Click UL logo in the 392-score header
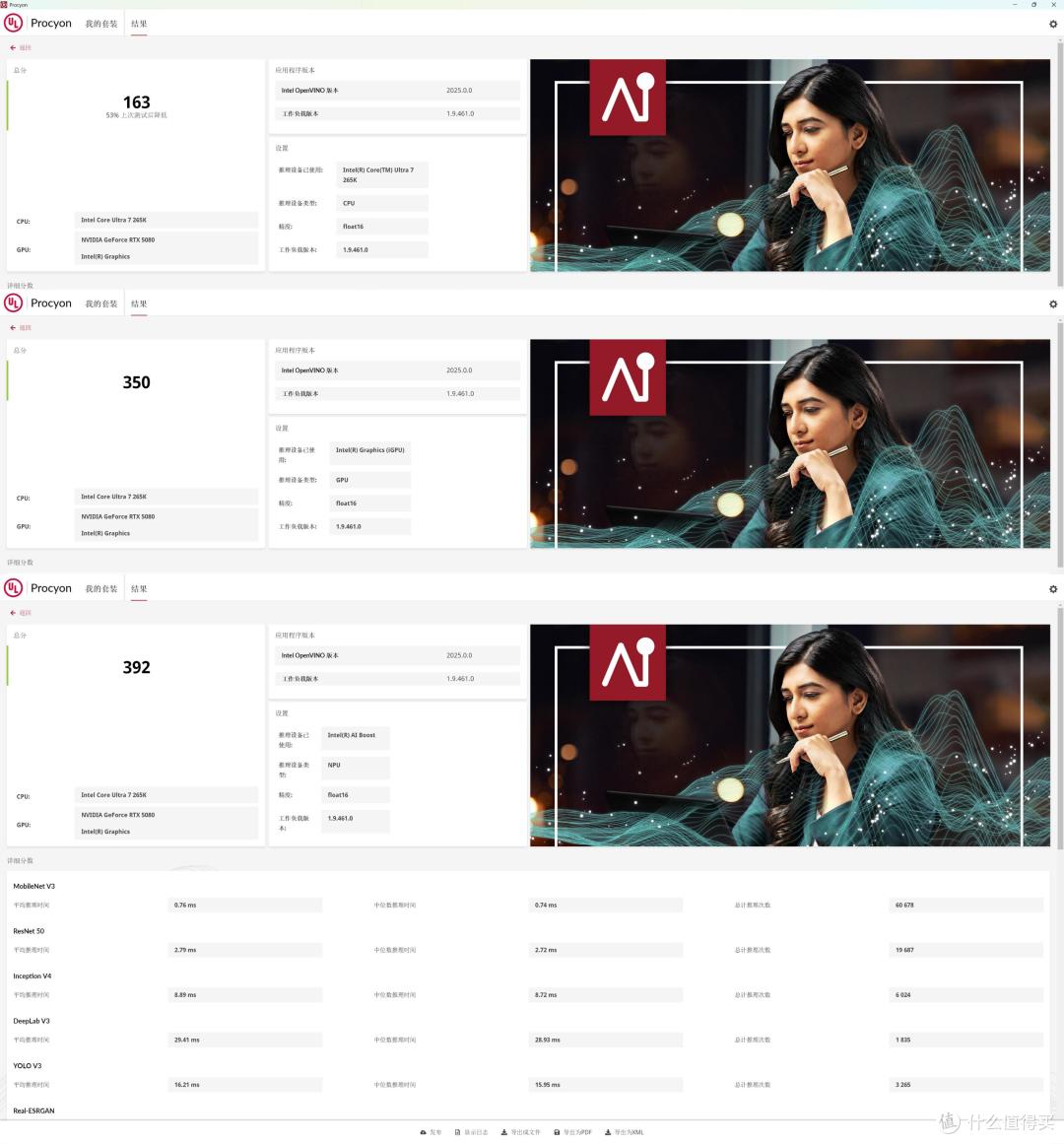 [13, 588]
